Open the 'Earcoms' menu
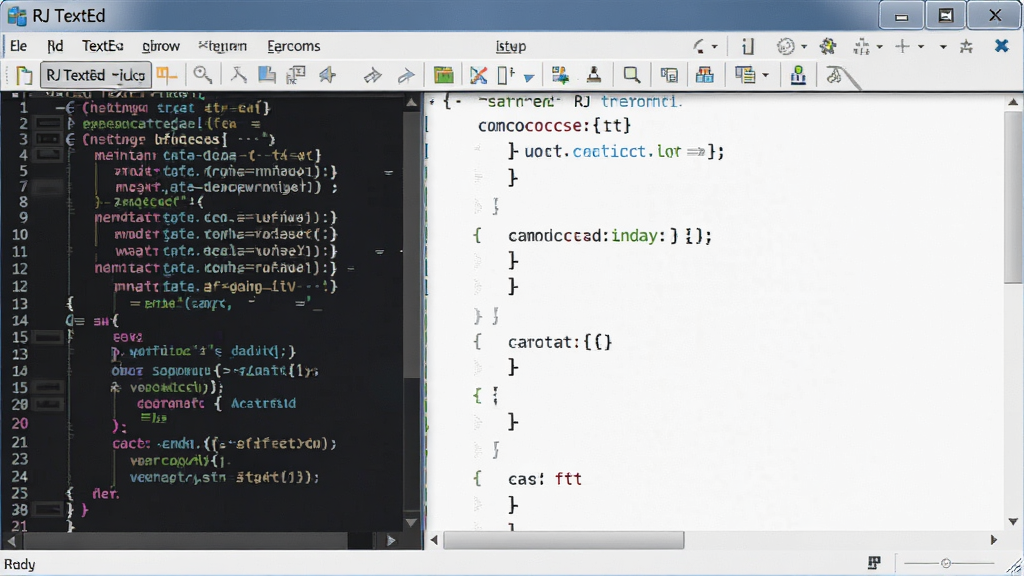The width and height of the screenshot is (1024, 576). (294, 46)
